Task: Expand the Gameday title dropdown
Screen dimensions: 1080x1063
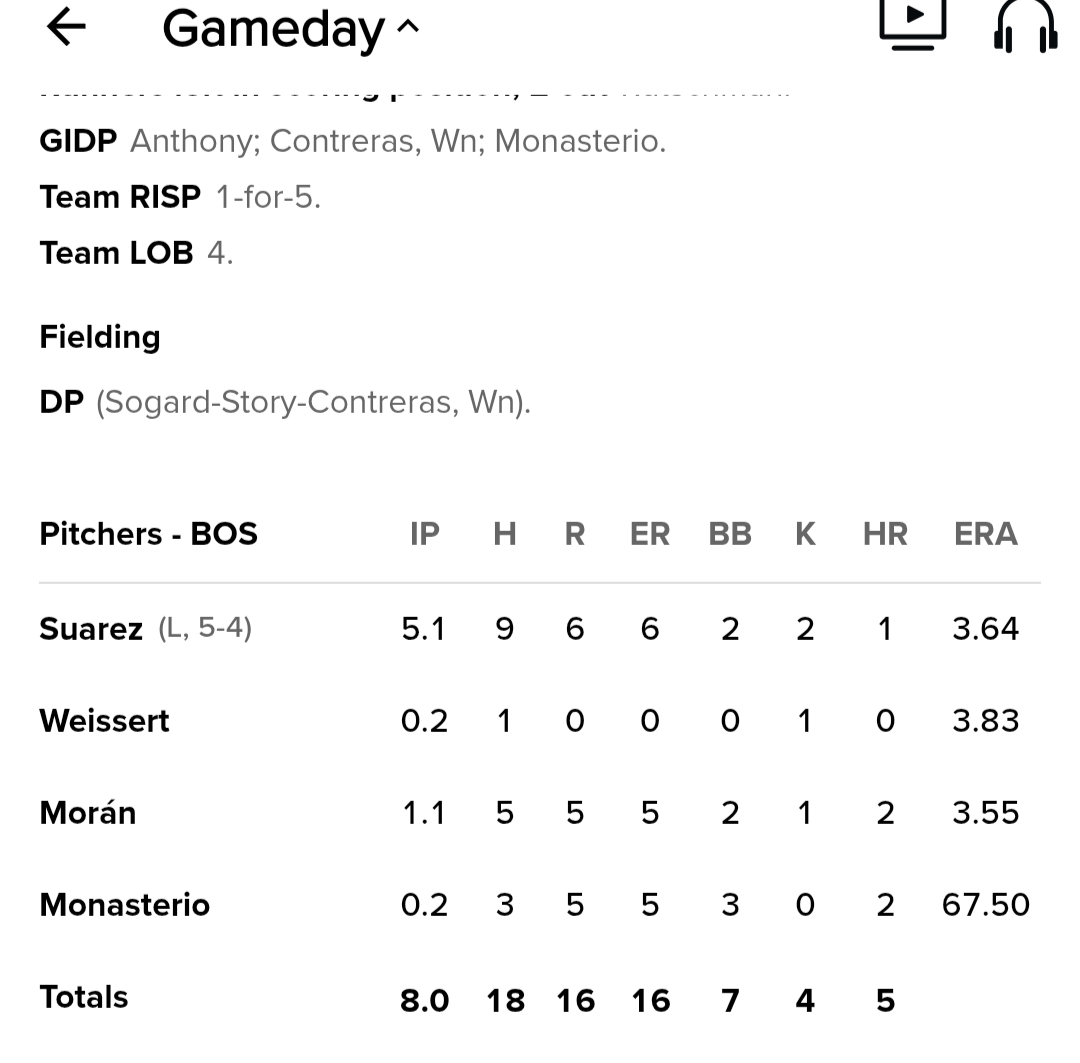Action: (x=291, y=29)
